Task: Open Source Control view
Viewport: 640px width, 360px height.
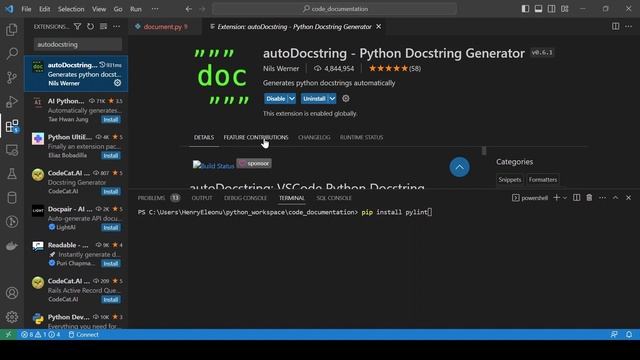Action: (12, 77)
